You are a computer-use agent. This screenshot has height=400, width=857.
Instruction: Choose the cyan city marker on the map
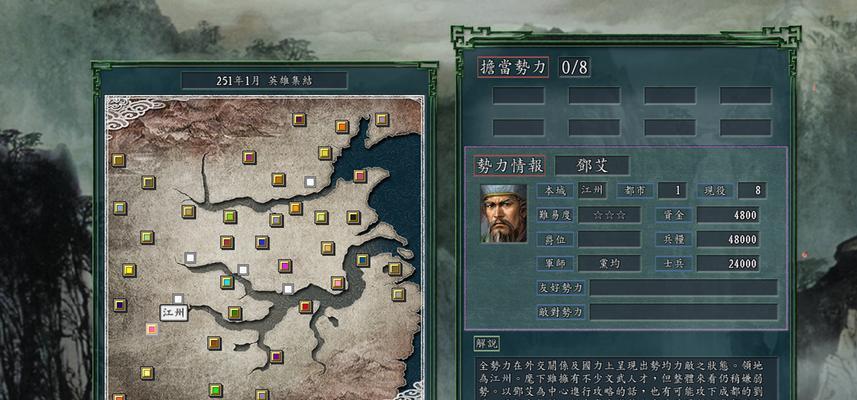tap(227, 282)
